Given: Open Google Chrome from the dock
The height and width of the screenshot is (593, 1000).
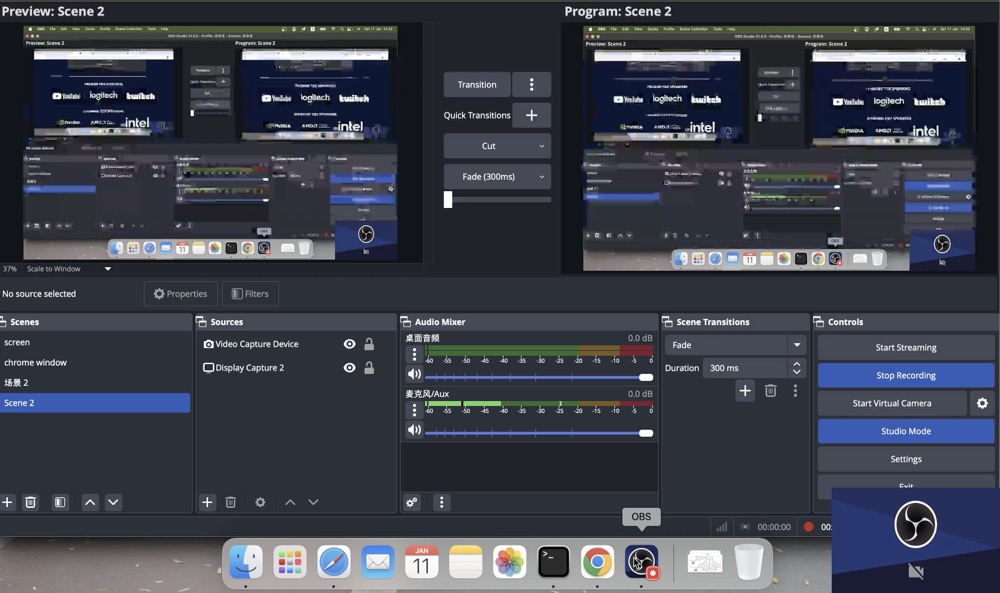Looking at the screenshot, I should [x=597, y=562].
